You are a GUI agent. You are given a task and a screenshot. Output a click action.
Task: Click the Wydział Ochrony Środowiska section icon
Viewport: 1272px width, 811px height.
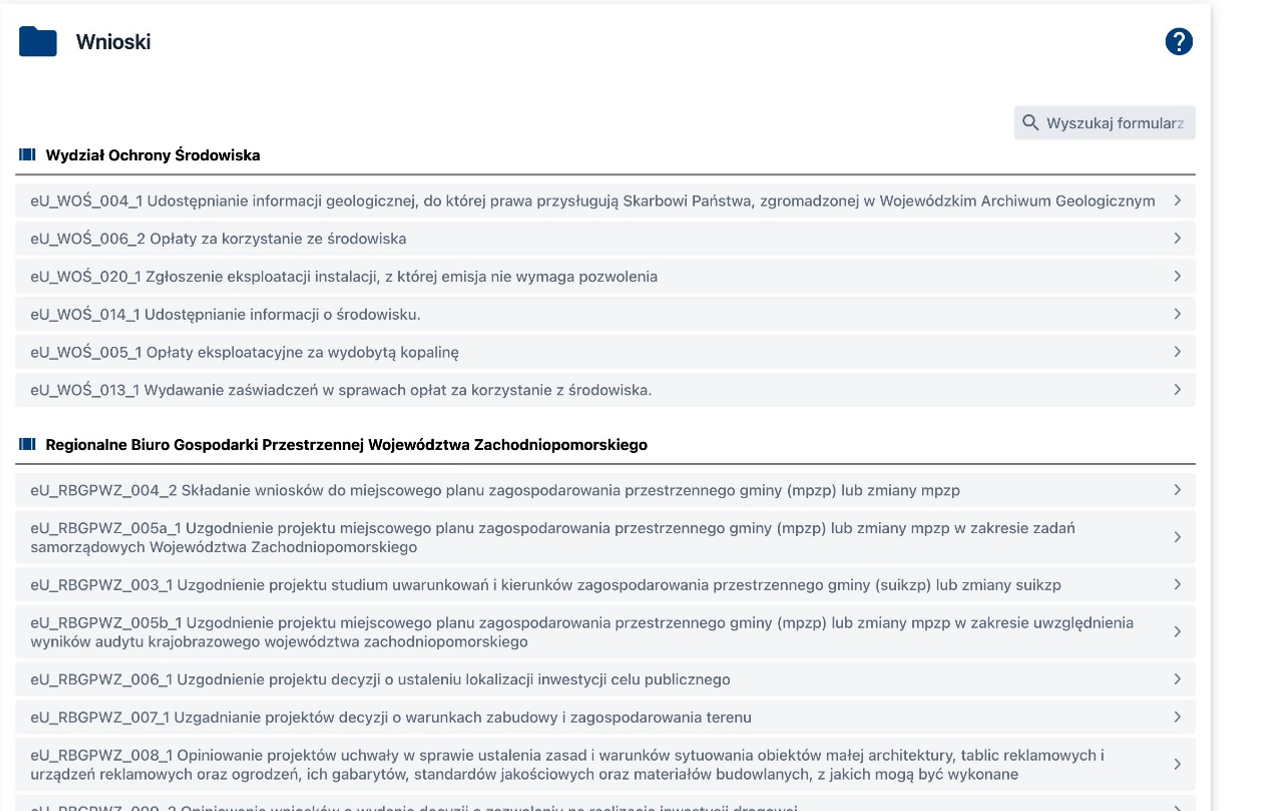click(27, 155)
